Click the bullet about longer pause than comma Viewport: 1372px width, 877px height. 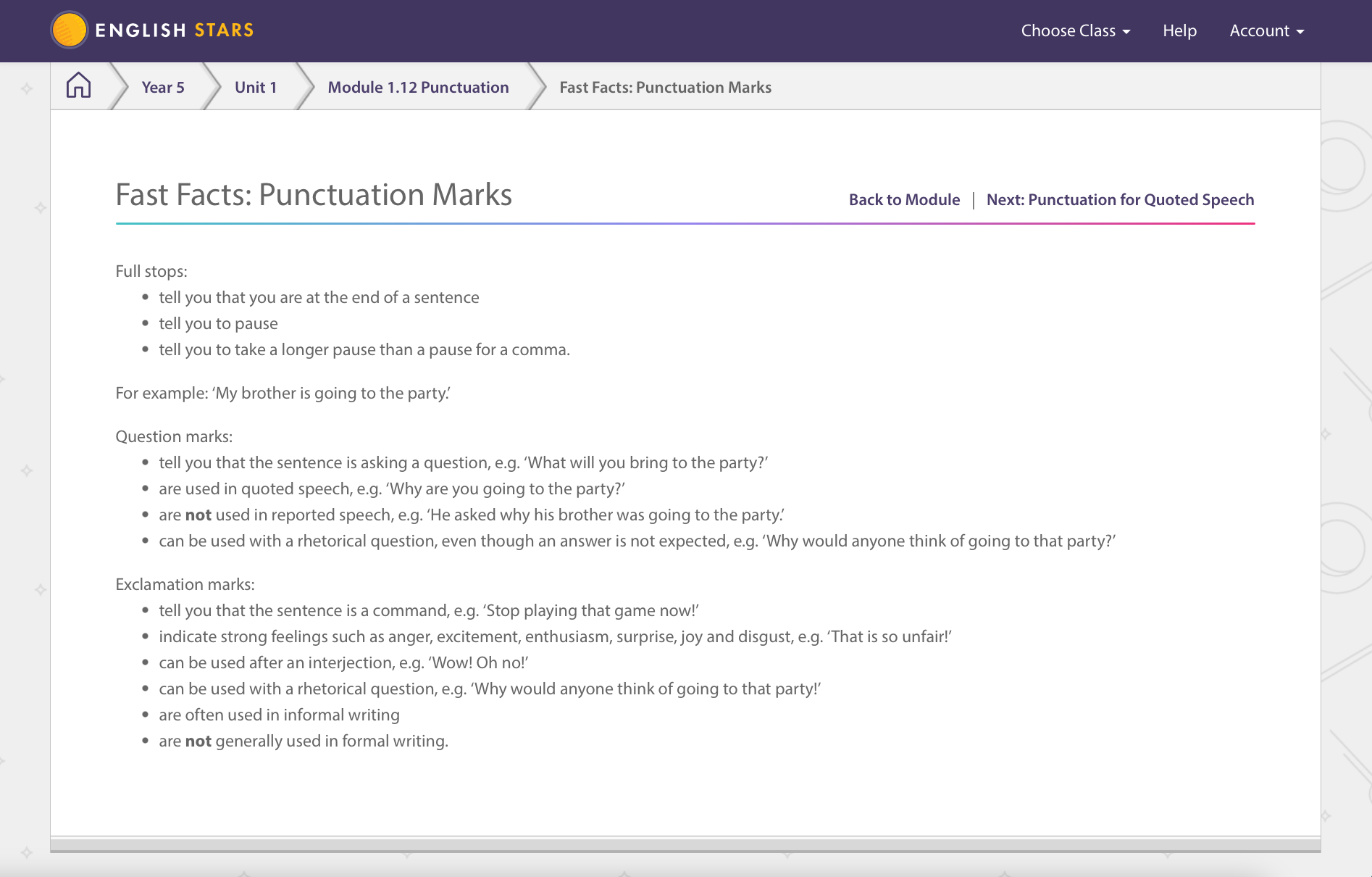tap(364, 349)
